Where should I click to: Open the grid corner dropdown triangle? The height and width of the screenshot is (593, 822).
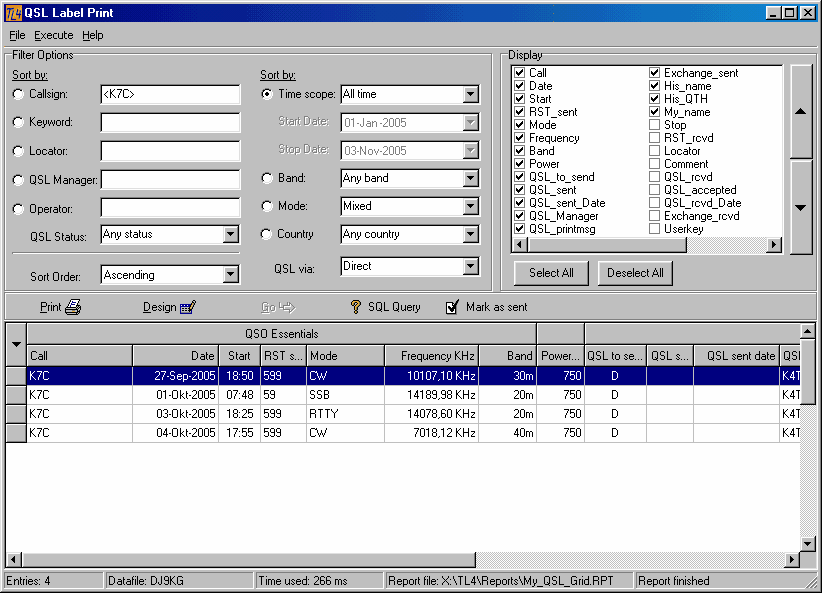click(16, 344)
